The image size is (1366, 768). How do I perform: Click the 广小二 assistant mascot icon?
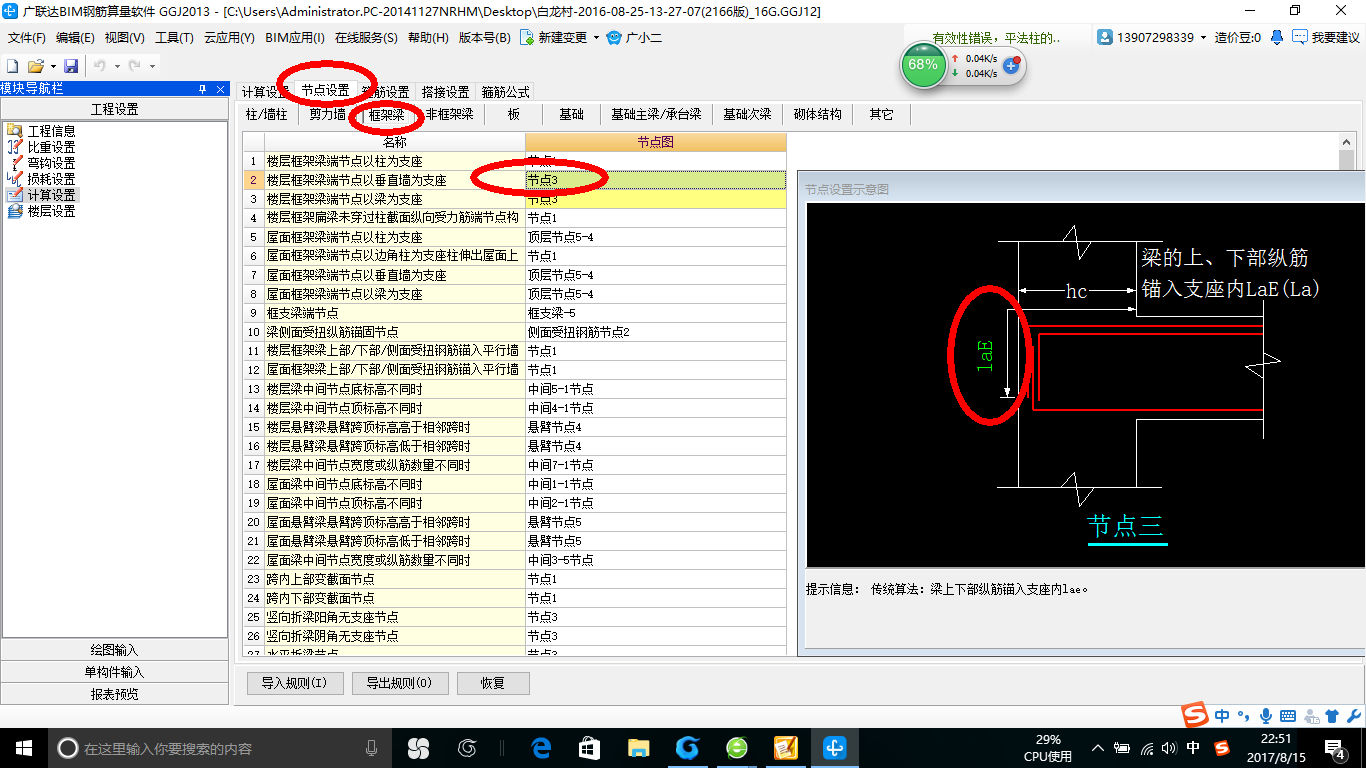pos(615,38)
